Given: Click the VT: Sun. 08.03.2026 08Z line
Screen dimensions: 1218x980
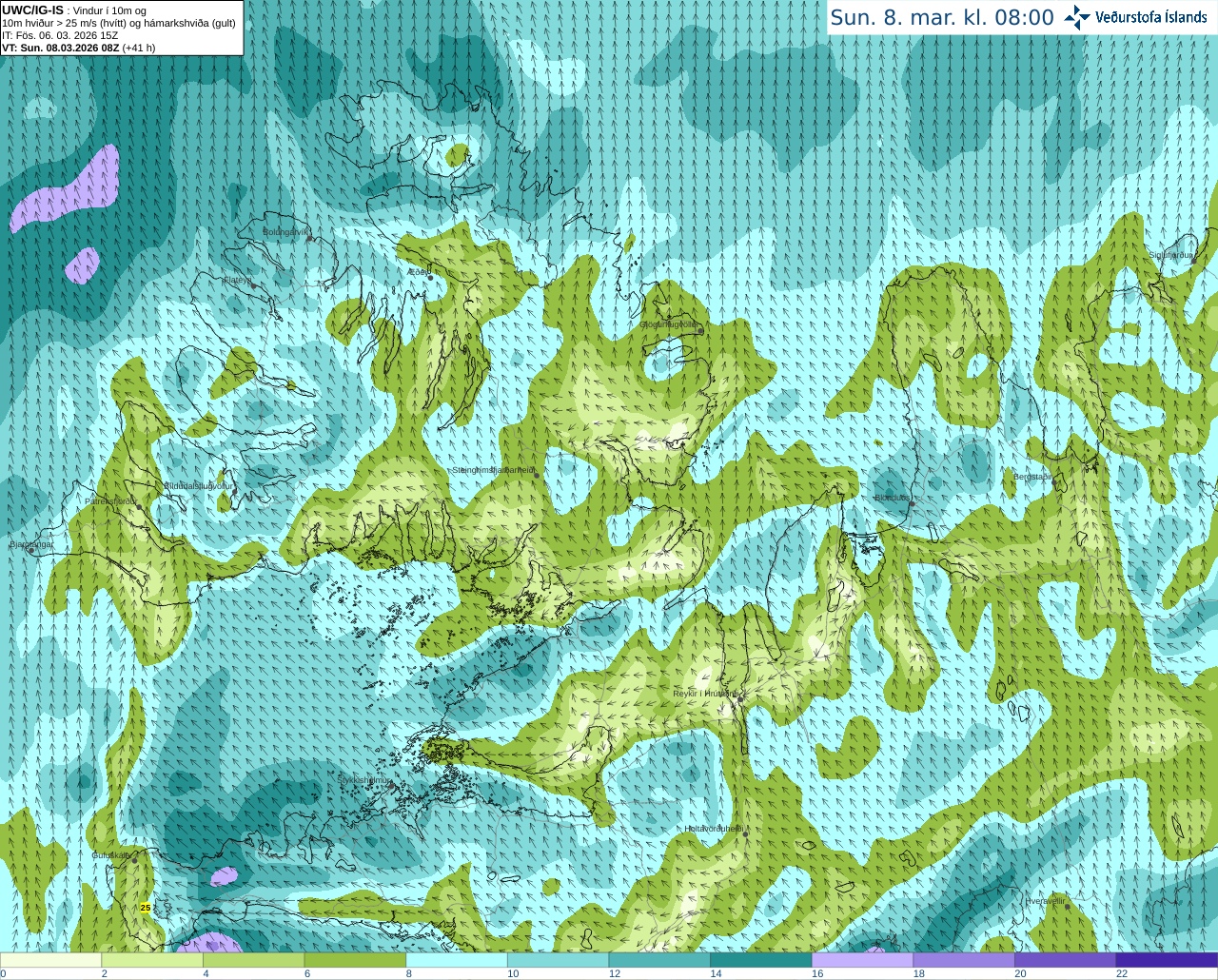Looking at the screenshot, I should [78, 48].
